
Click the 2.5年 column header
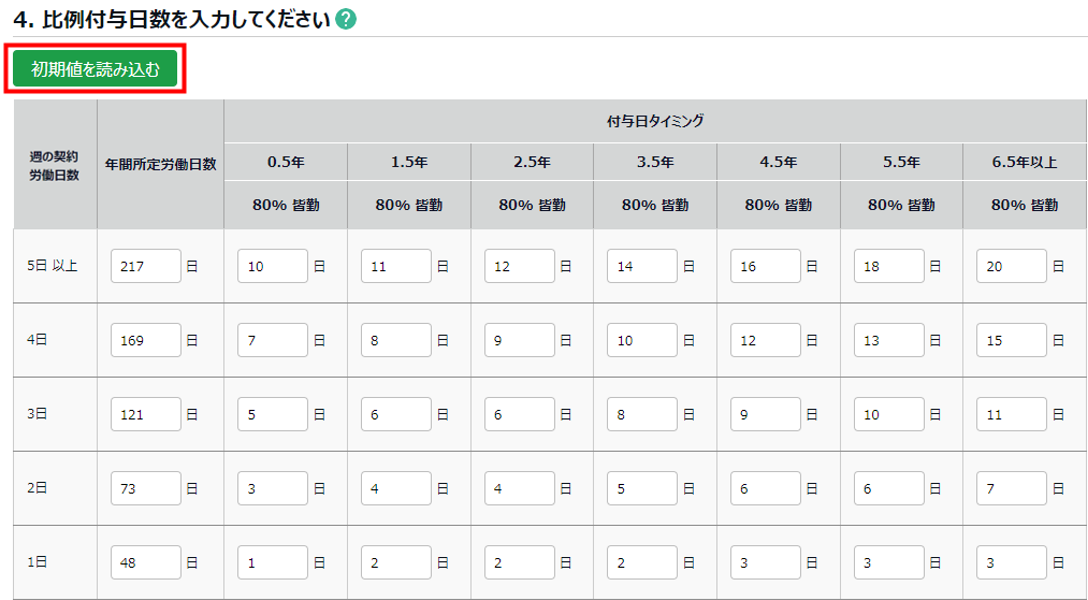tap(532, 162)
